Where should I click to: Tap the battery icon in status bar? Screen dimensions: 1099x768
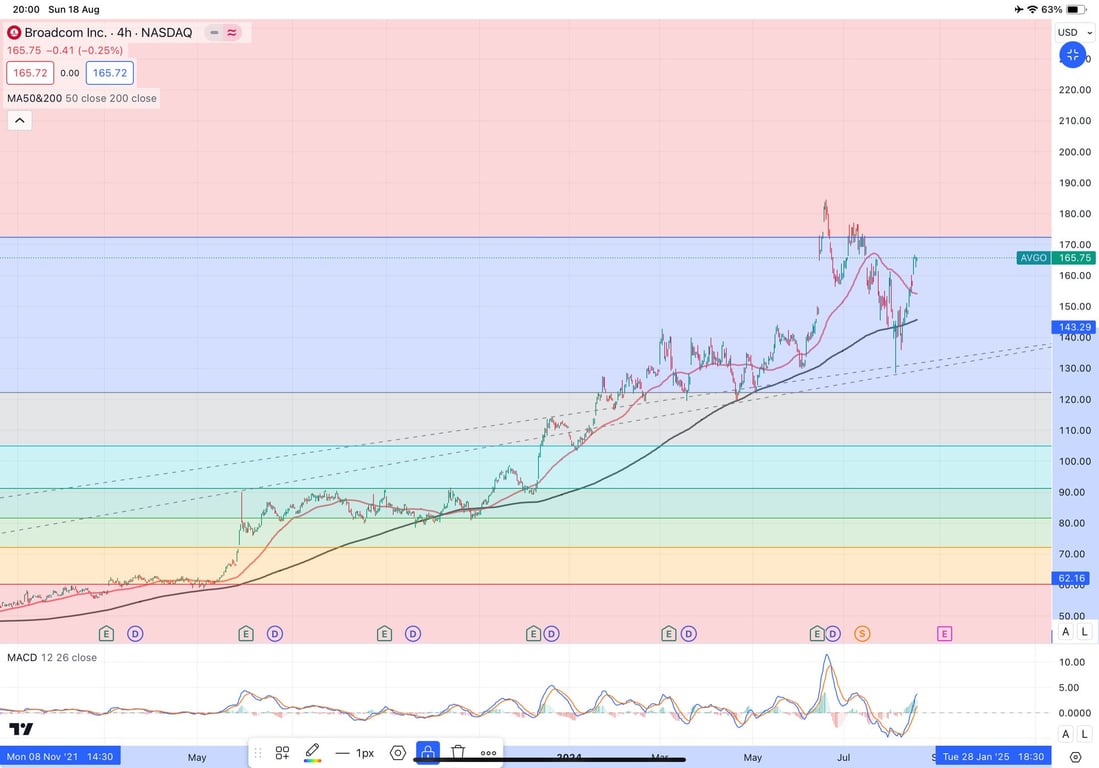pos(1077,9)
